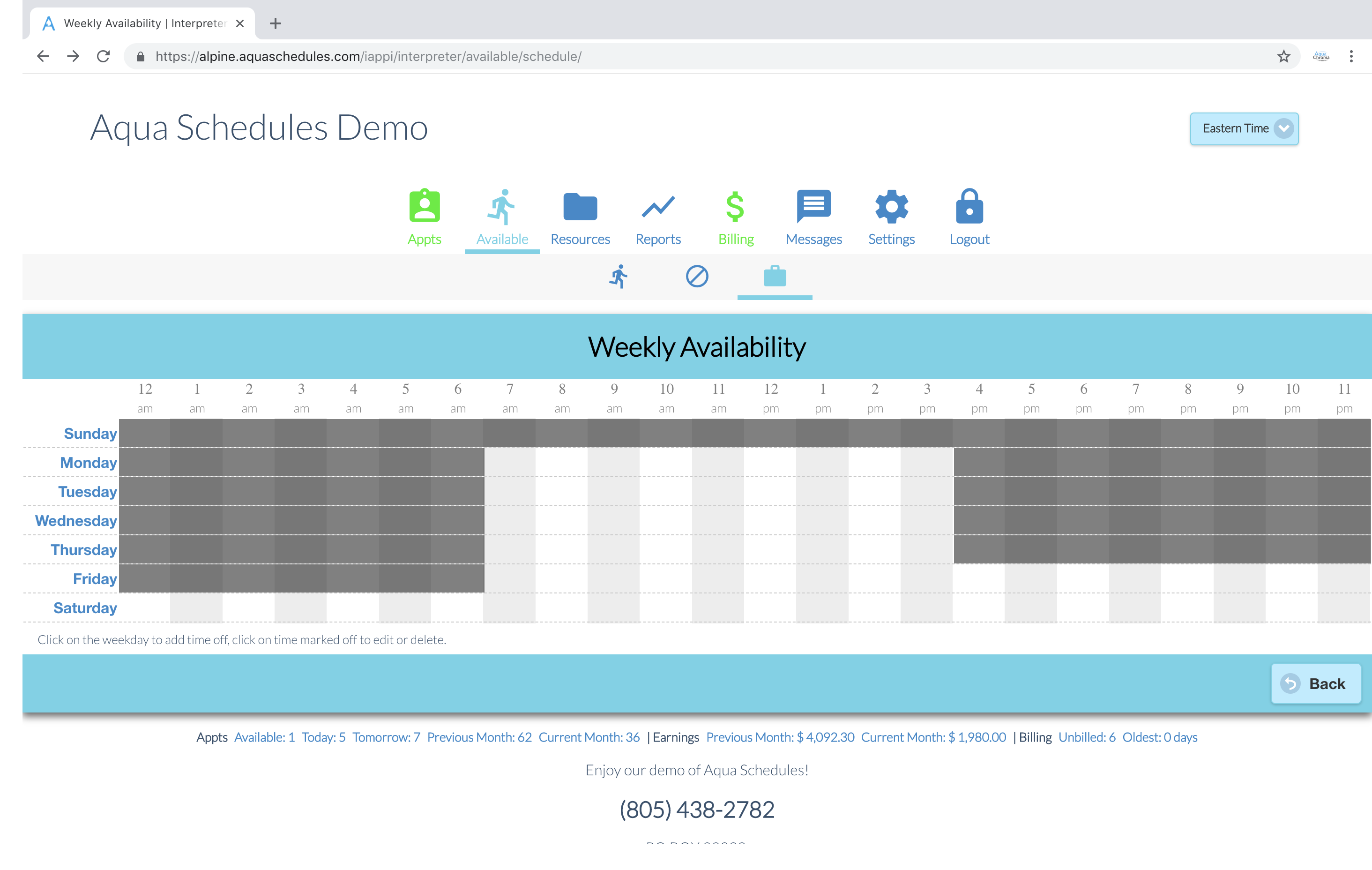This screenshot has height=870, width=1372.
Task: Edit Sunday's all-day time off block
Action: point(745,433)
